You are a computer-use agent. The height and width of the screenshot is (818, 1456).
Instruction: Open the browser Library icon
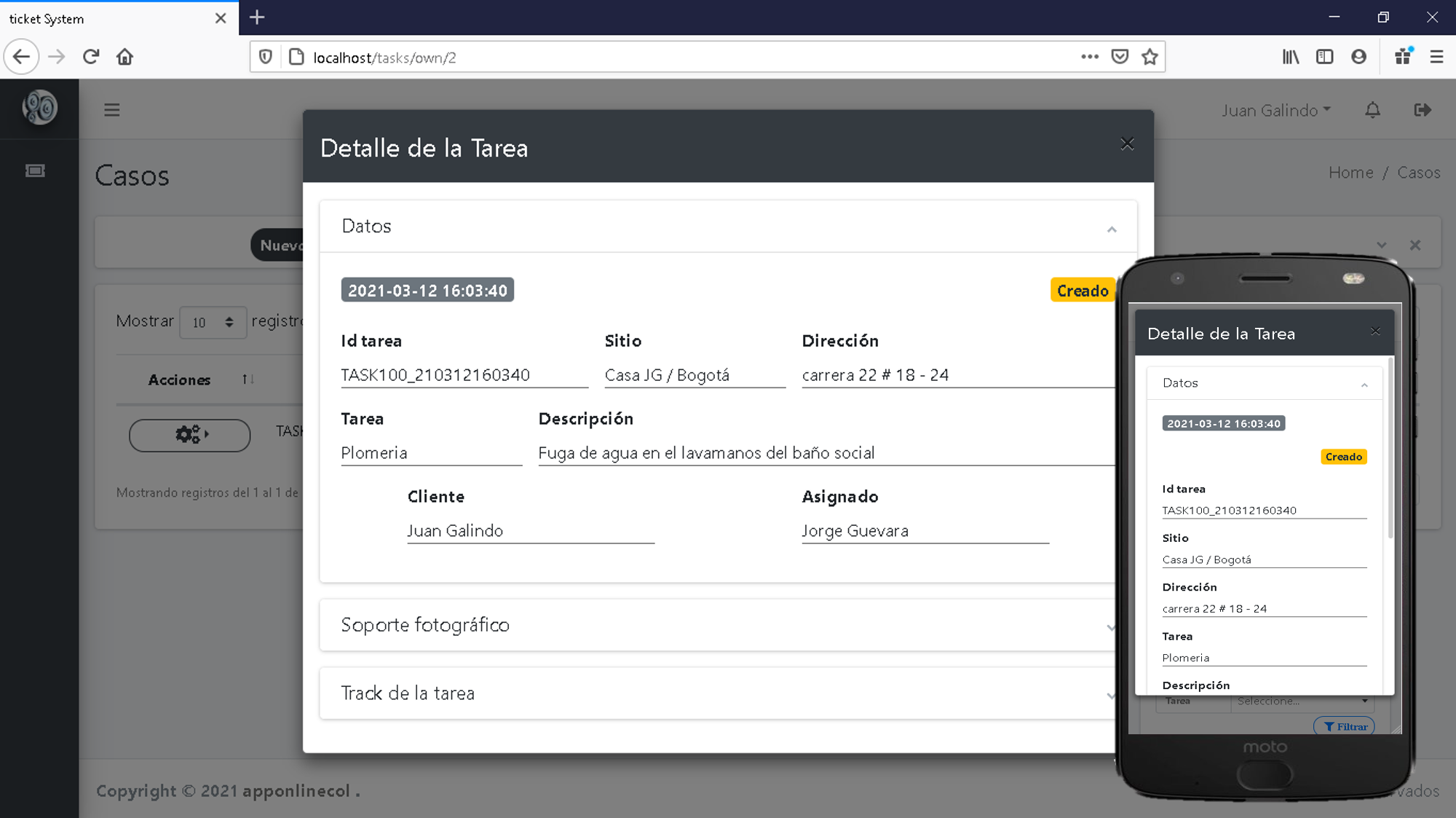tap(1291, 57)
